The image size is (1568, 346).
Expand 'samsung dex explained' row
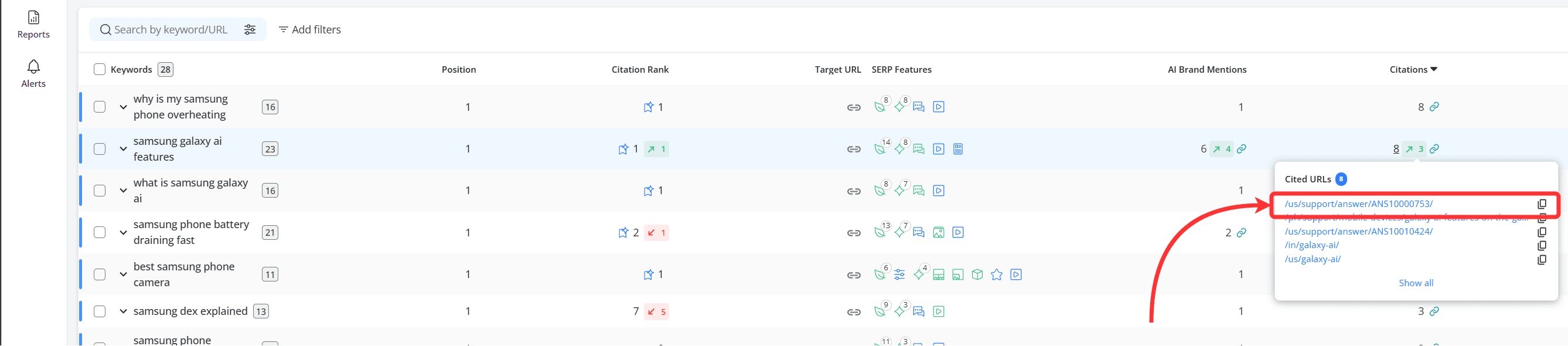(x=123, y=312)
